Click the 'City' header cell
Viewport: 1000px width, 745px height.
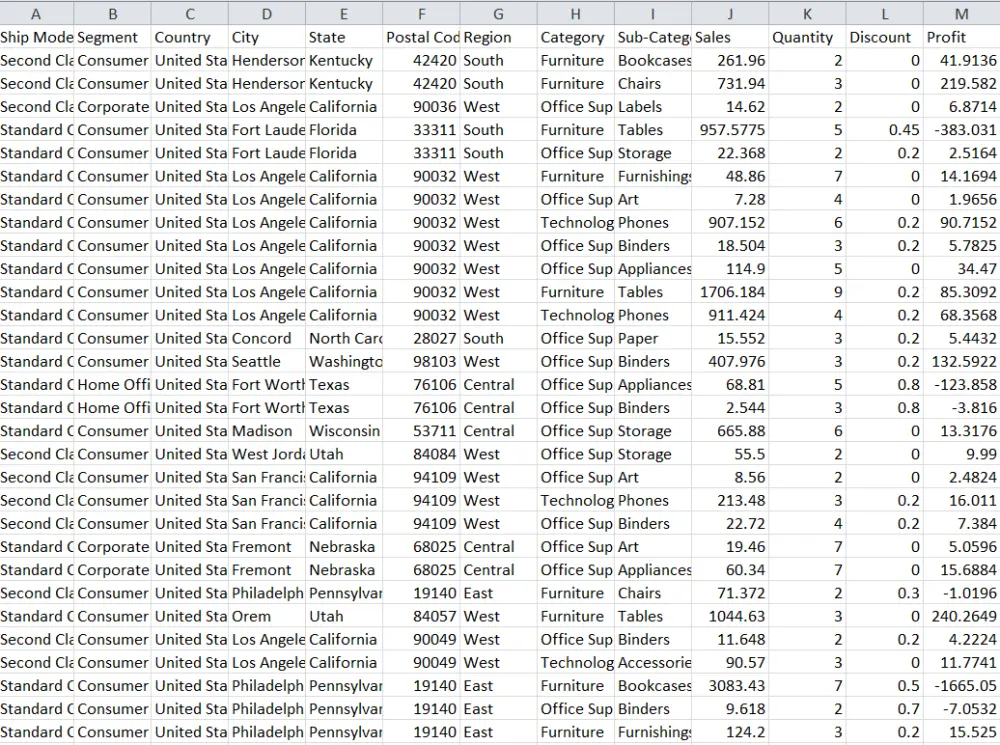(x=267, y=38)
